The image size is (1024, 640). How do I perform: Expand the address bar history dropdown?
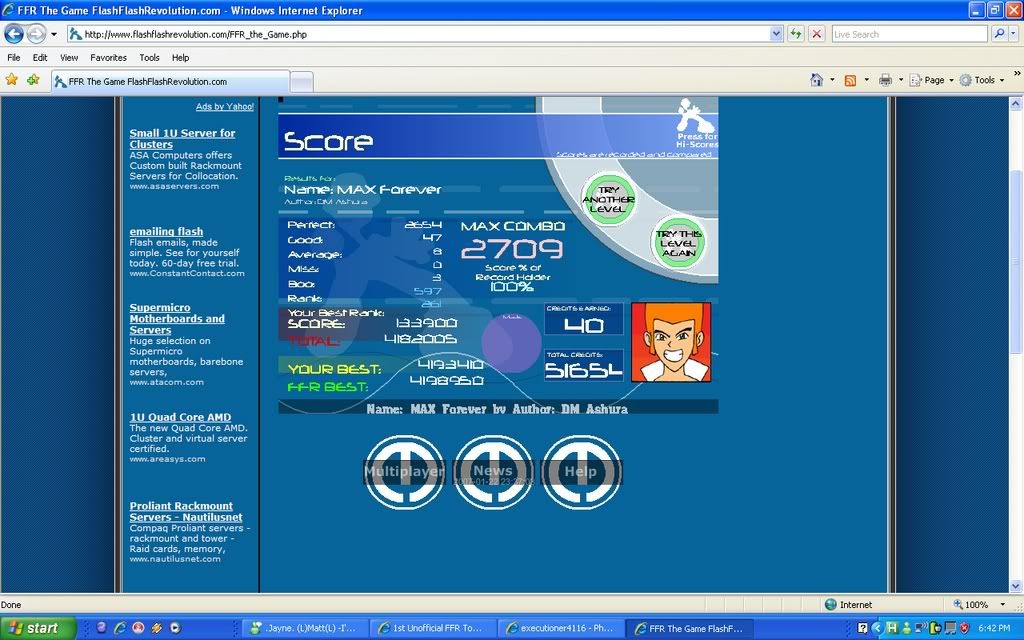pos(776,34)
